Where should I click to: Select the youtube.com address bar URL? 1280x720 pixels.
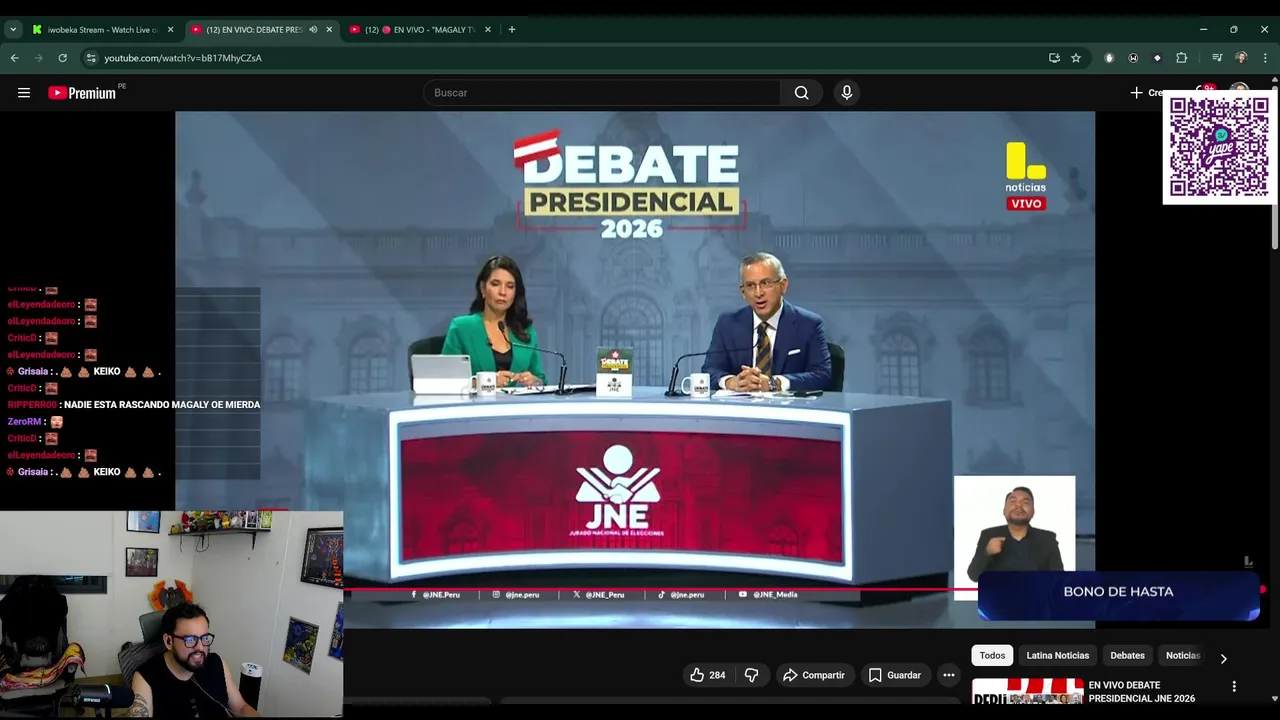point(183,58)
